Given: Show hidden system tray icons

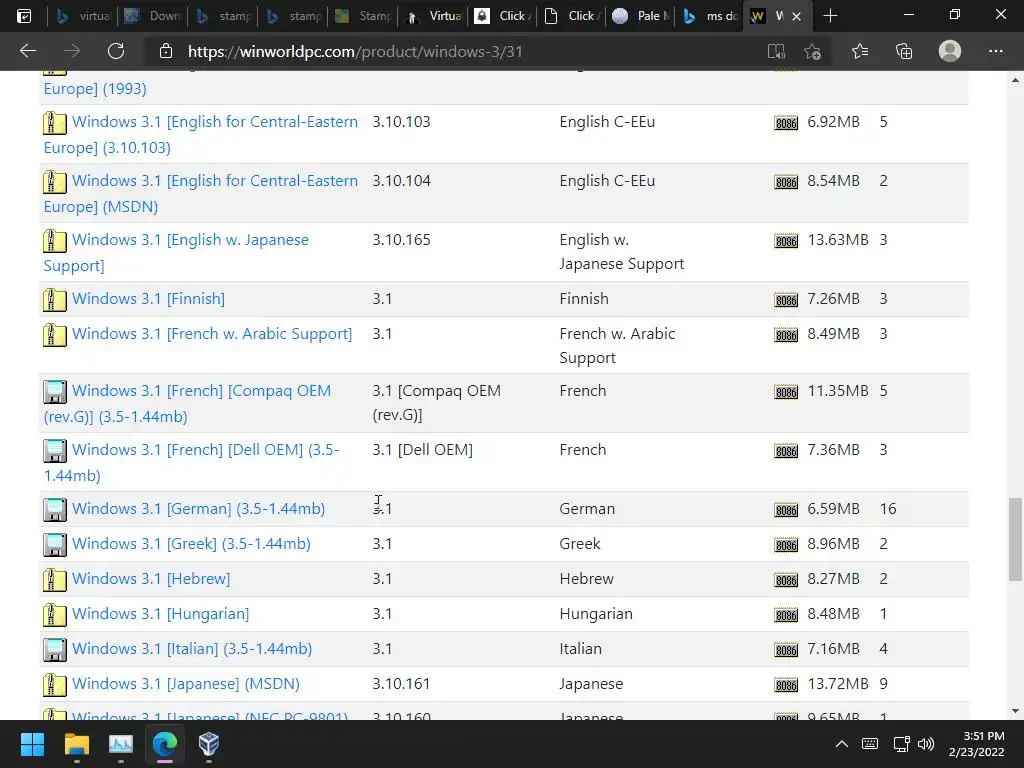Looking at the screenshot, I should coord(842,744).
